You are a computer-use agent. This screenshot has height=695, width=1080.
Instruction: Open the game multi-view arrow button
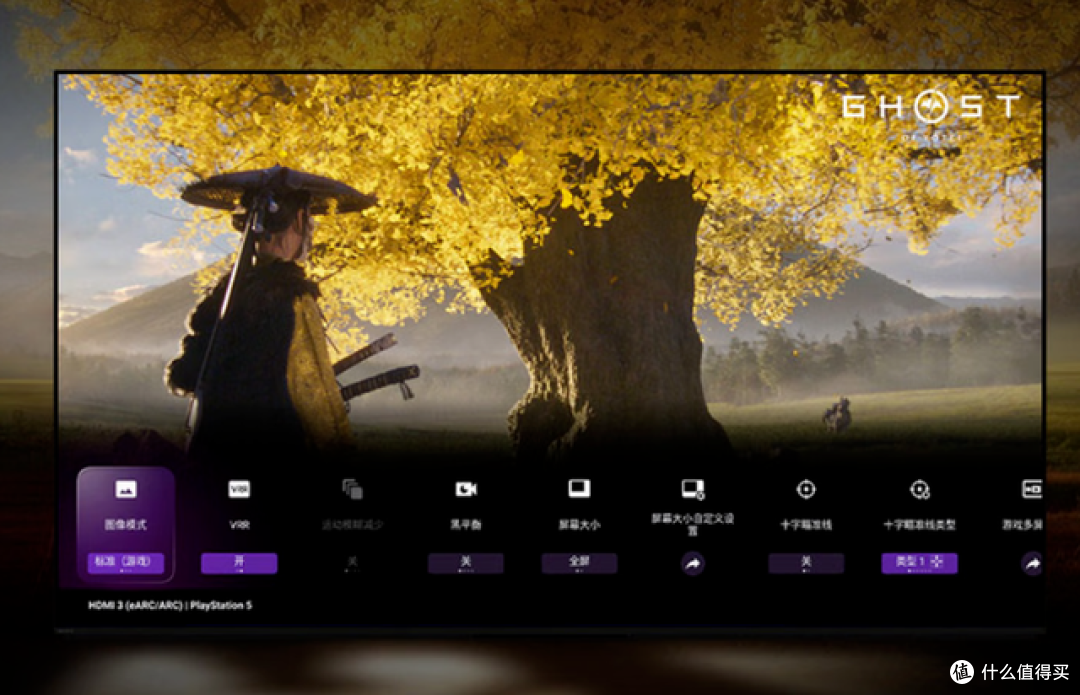[1031, 563]
